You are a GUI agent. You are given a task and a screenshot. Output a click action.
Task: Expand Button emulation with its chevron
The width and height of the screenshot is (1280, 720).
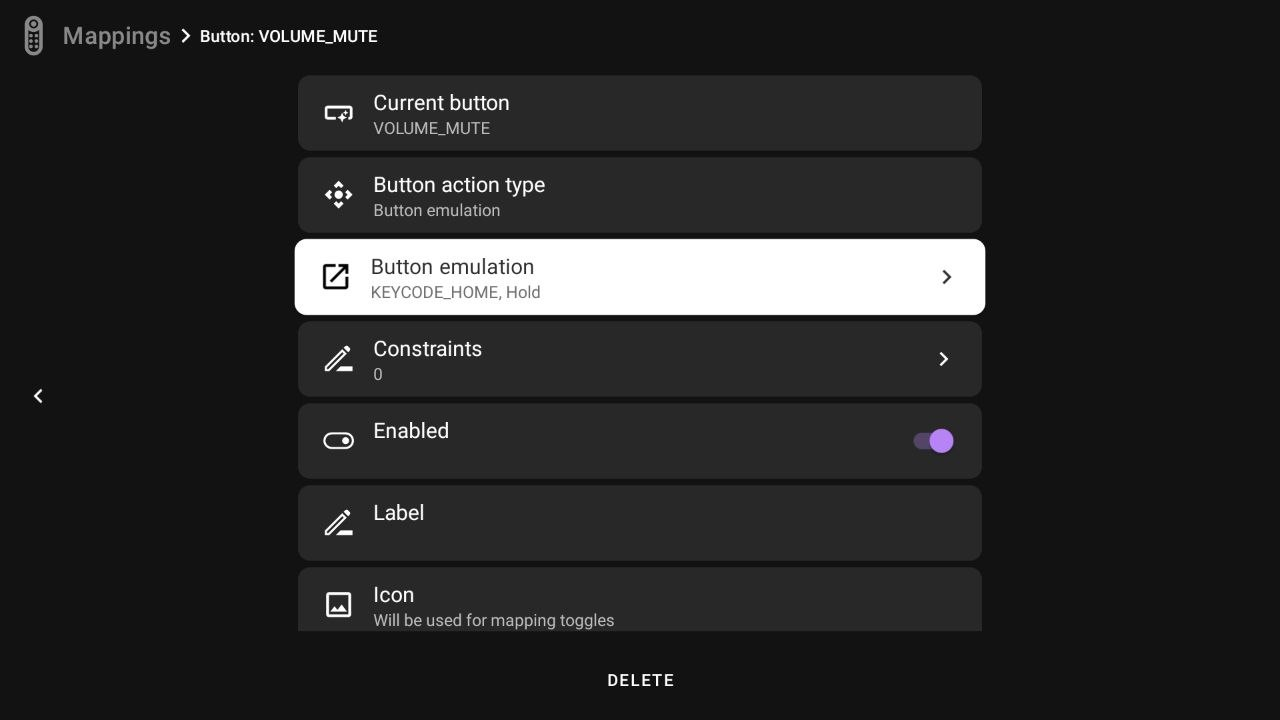946,277
